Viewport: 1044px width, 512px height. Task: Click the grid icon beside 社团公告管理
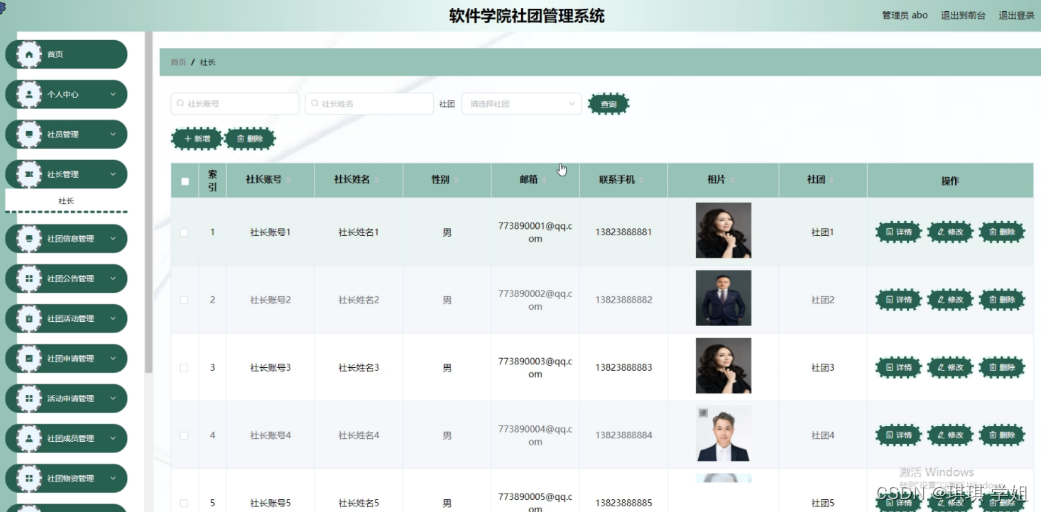[x=29, y=278]
